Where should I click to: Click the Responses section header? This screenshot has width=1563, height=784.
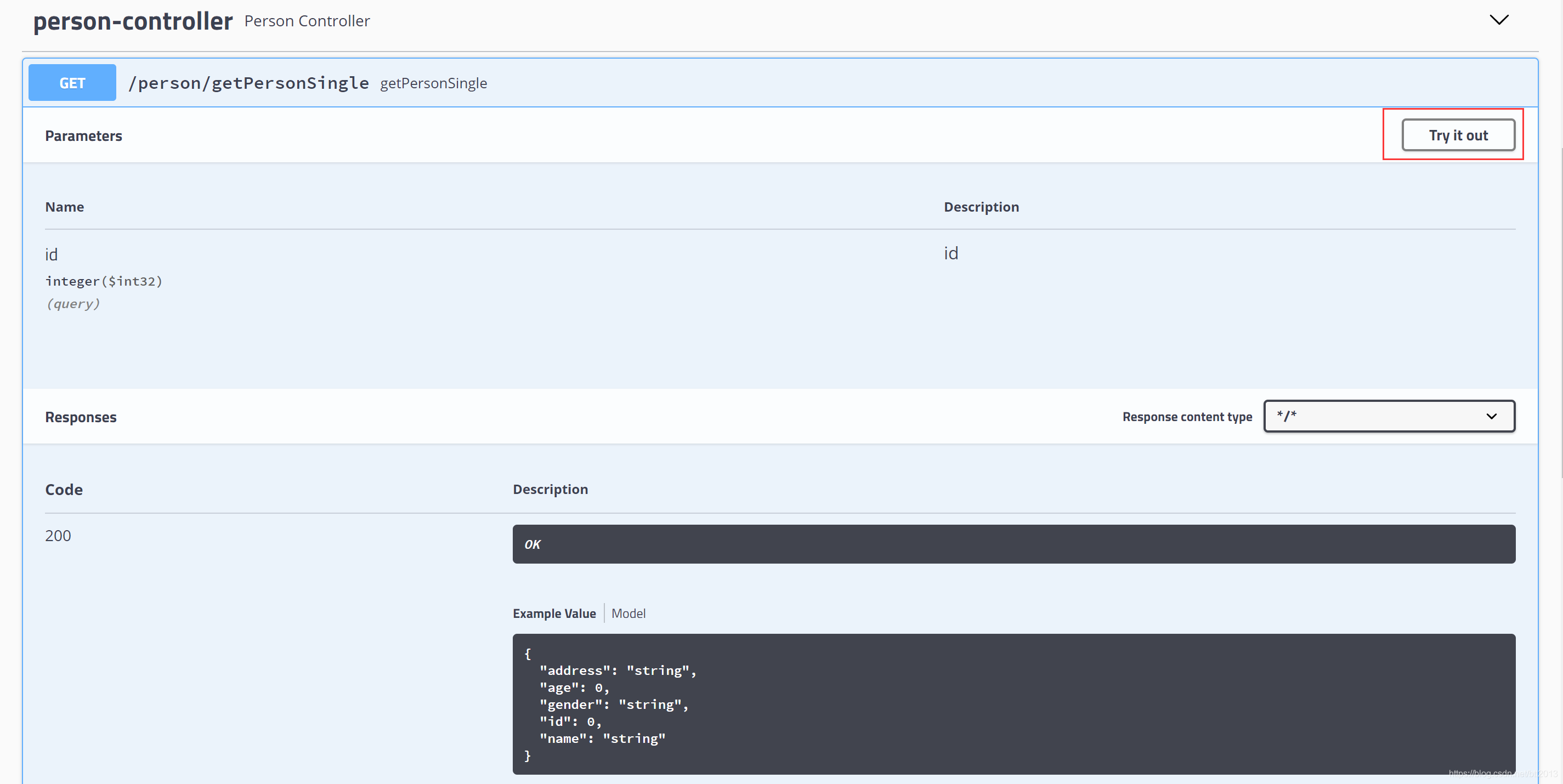click(x=81, y=417)
